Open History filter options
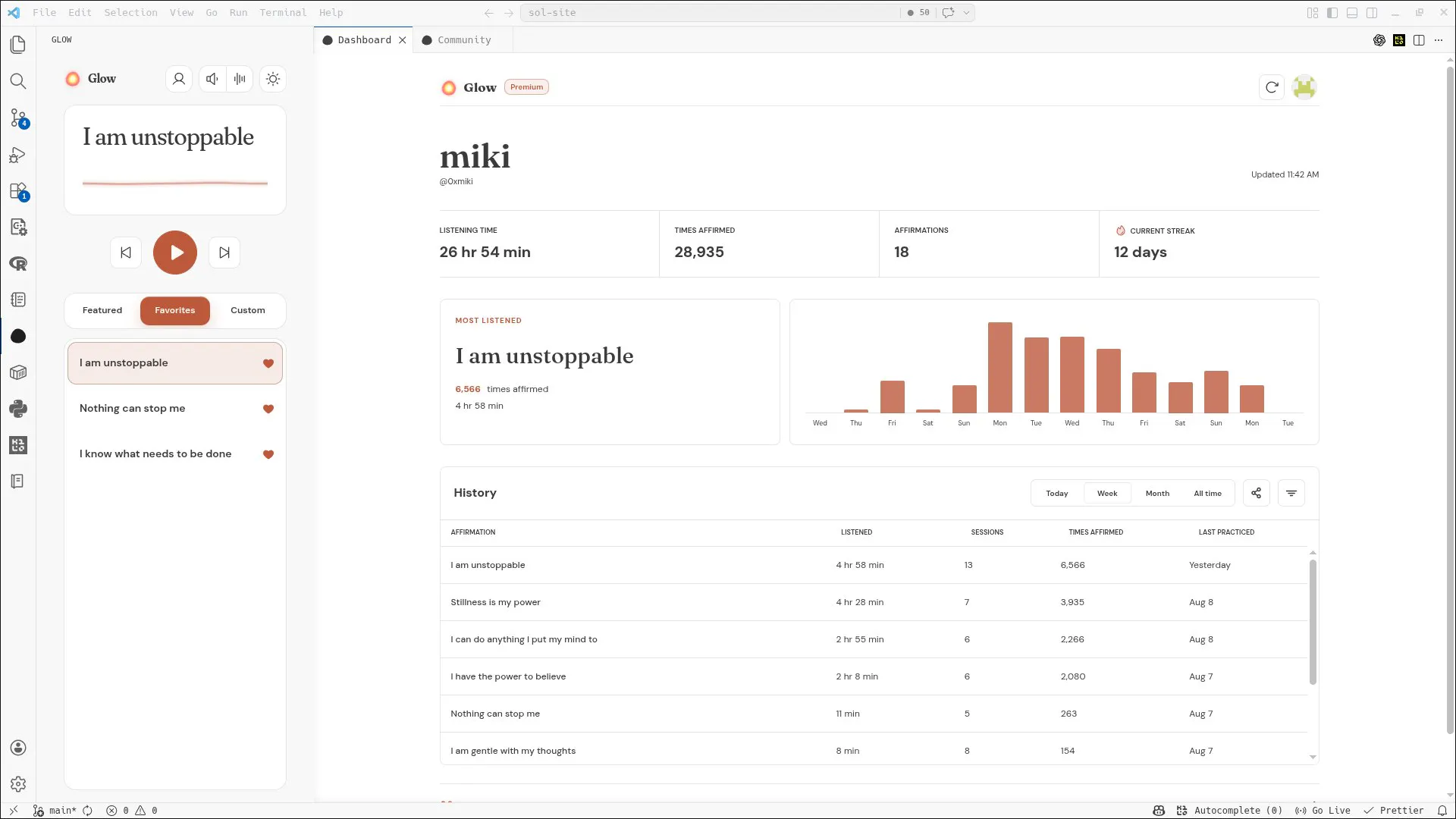Image resolution: width=1456 pixels, height=819 pixels. 1291,493
